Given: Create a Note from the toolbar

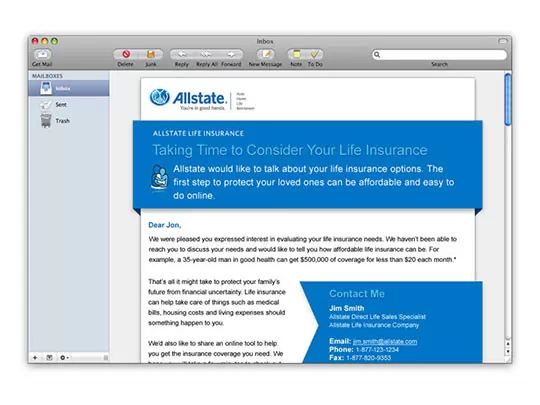Looking at the screenshot, I should point(296,54).
